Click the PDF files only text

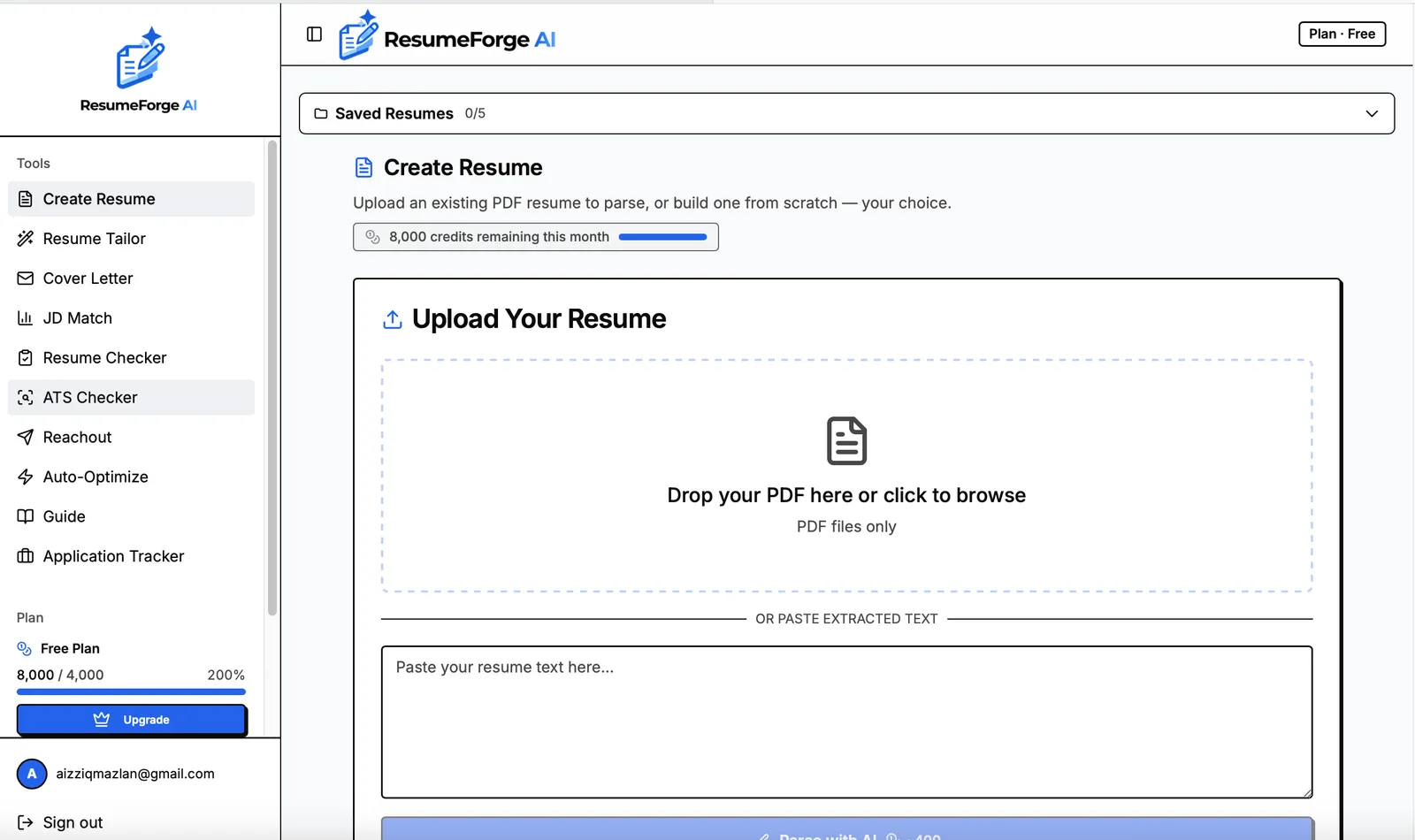846,527
